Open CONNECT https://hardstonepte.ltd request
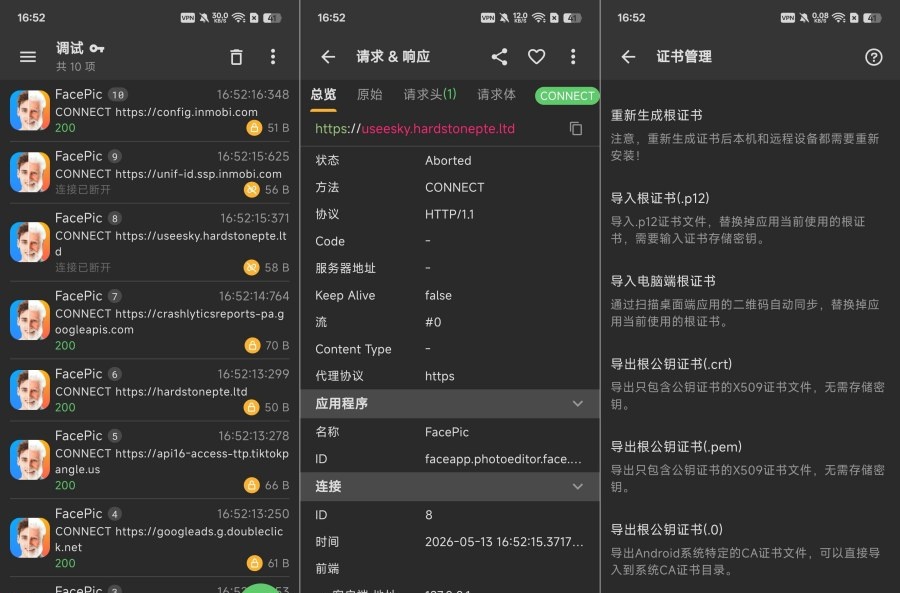This screenshot has width=900, height=593. (151, 392)
